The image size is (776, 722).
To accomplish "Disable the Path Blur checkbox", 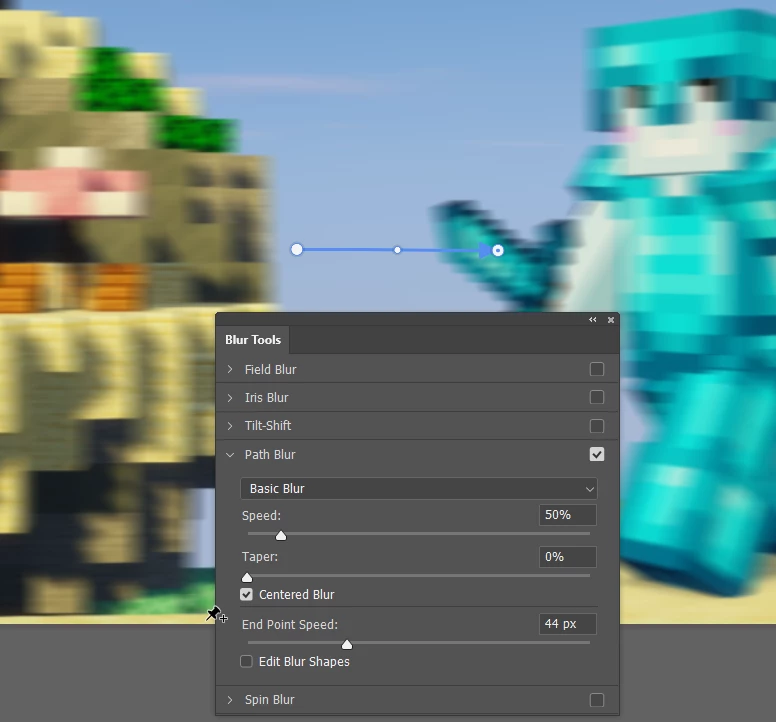I will (x=597, y=454).
